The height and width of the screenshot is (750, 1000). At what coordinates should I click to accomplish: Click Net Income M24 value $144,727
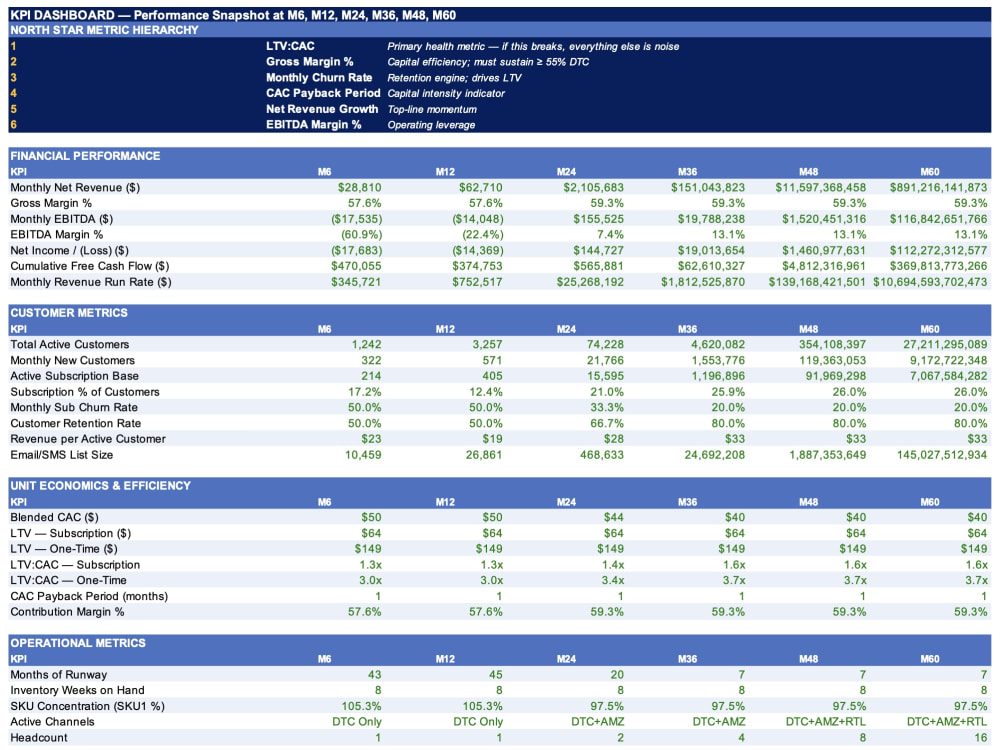tap(598, 251)
